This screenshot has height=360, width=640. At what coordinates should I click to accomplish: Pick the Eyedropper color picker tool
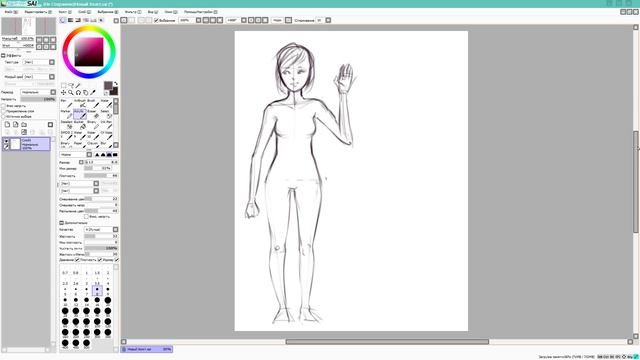pos(93,93)
